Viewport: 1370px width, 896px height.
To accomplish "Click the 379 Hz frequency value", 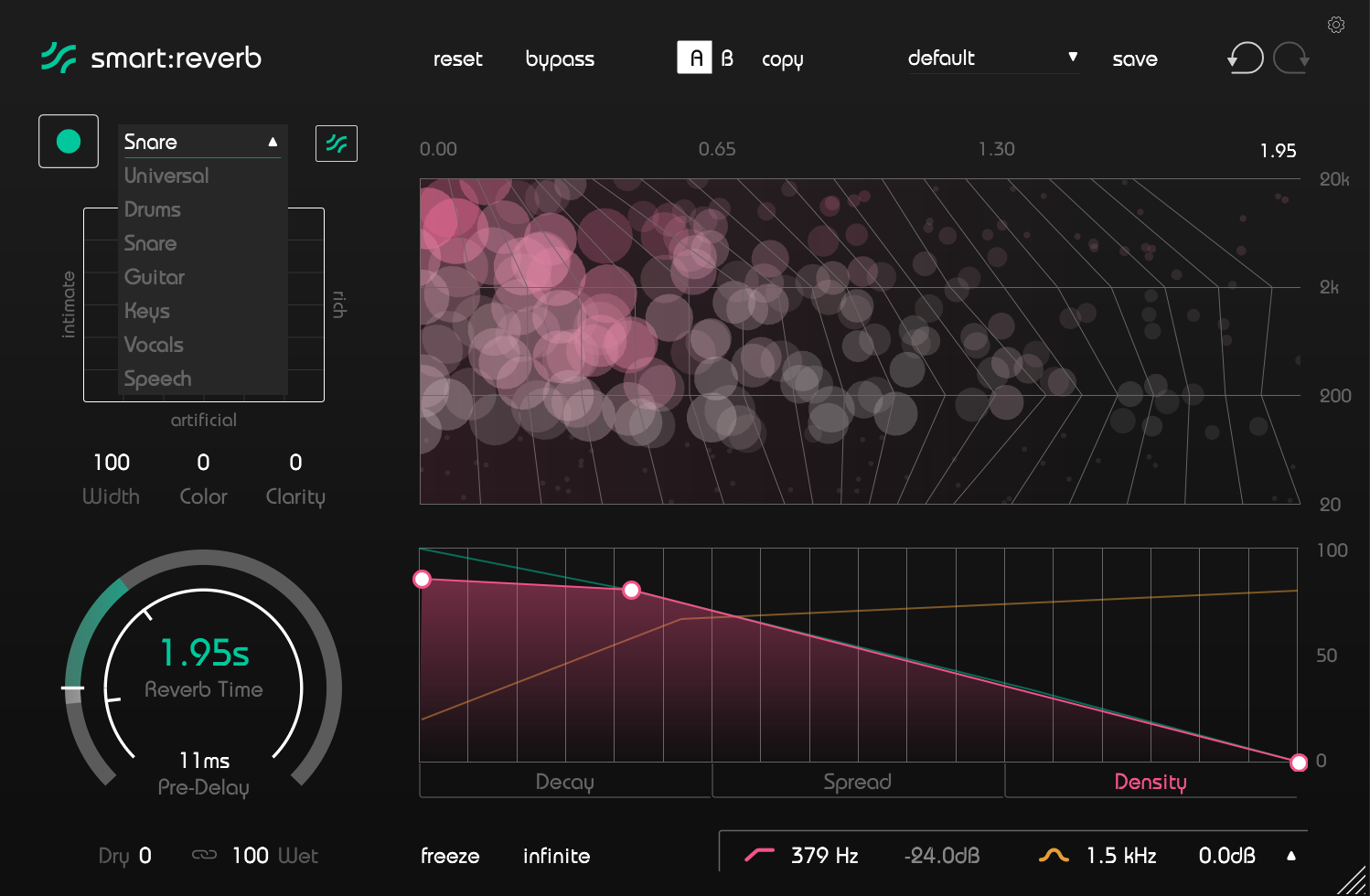I will click(x=824, y=856).
